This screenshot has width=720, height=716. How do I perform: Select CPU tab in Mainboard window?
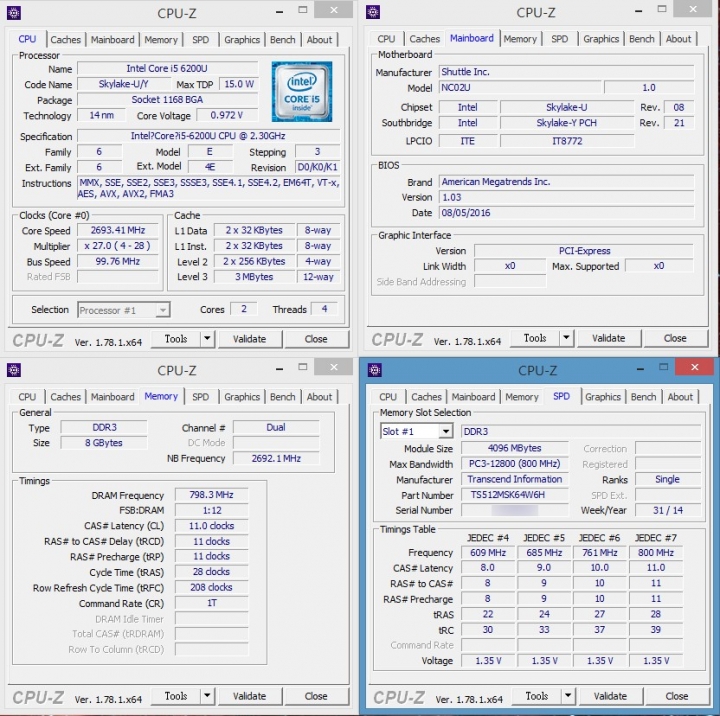[386, 39]
